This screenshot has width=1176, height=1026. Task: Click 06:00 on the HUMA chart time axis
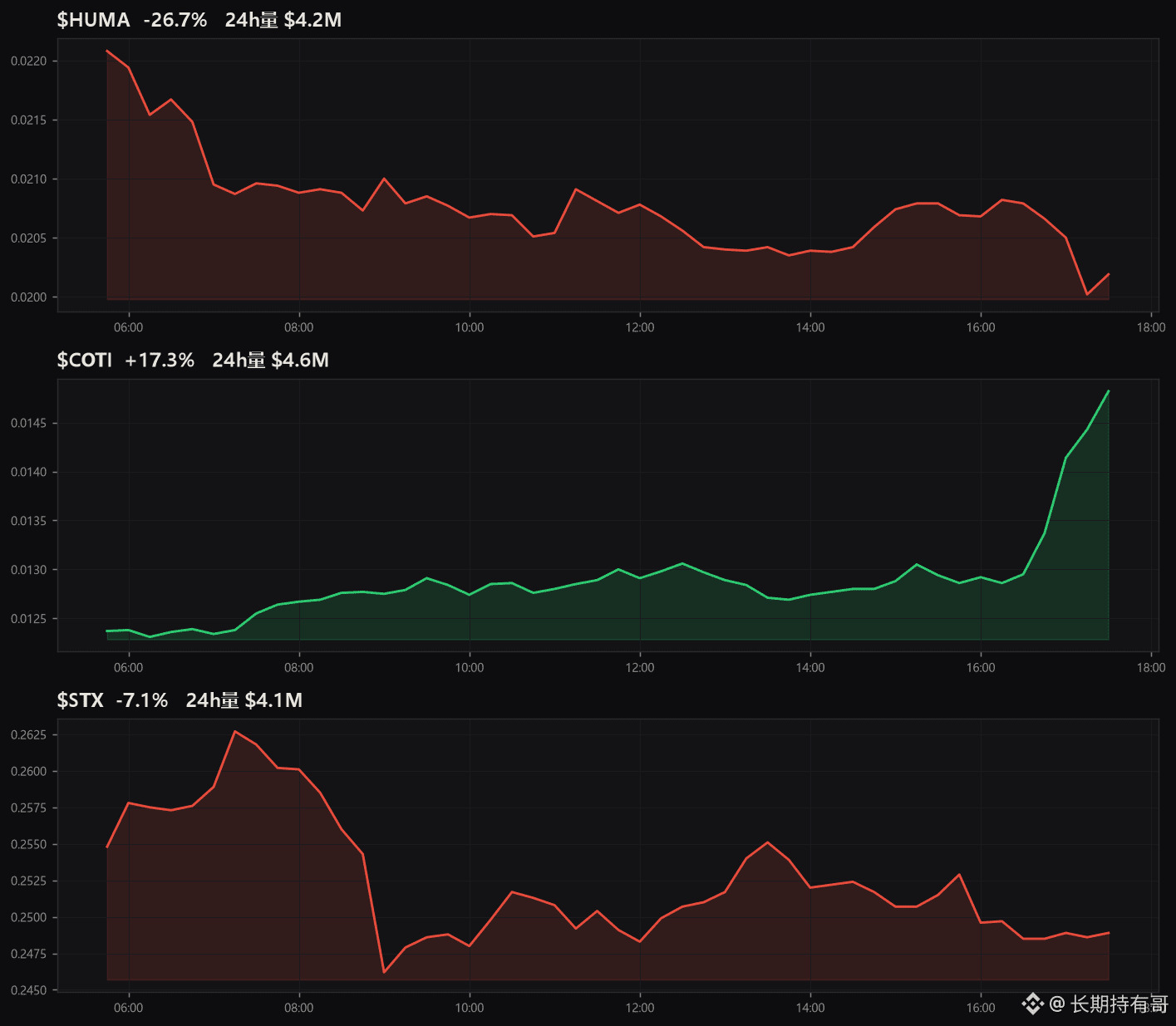coord(129,327)
